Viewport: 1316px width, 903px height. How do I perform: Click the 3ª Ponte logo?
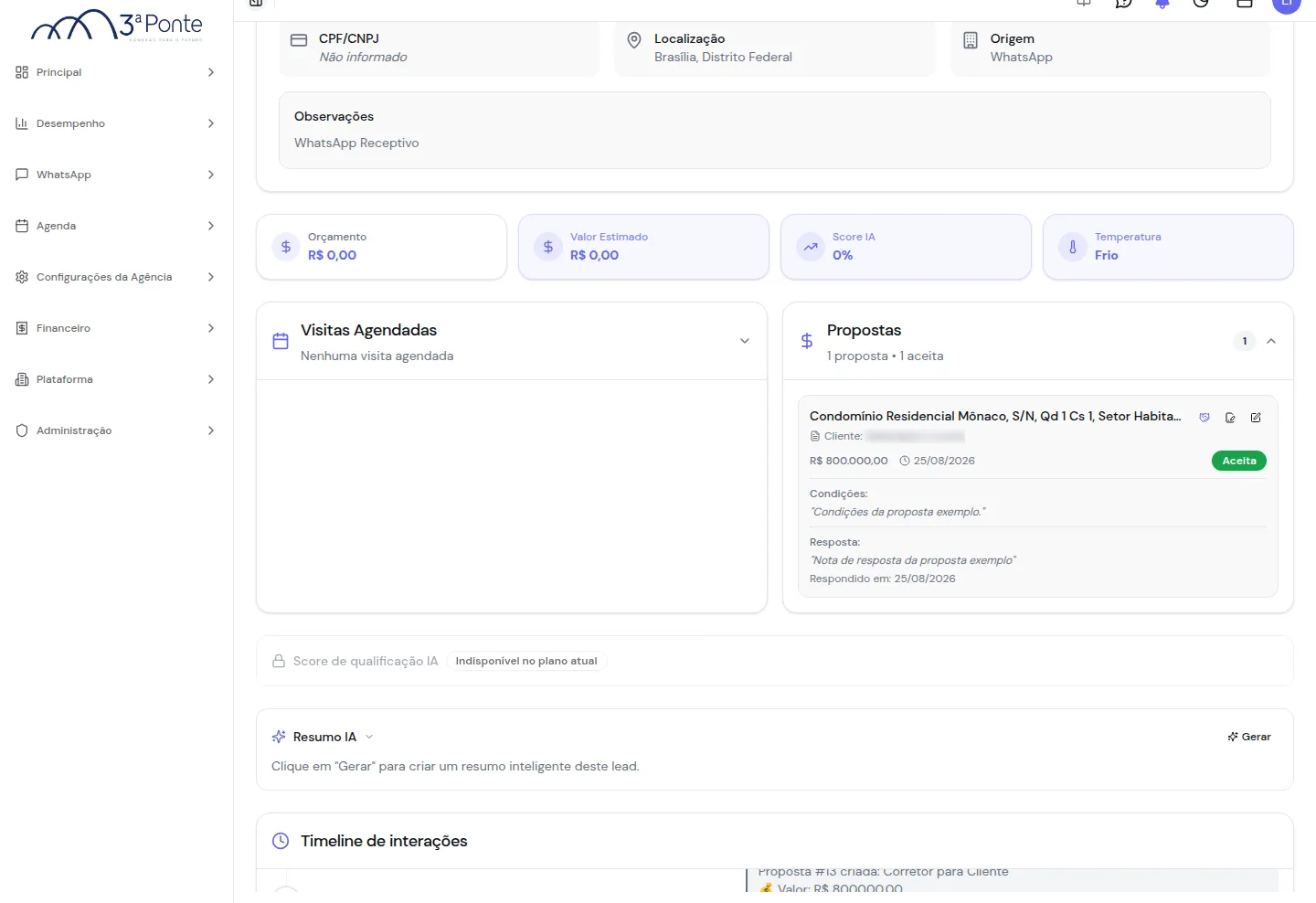click(x=117, y=25)
